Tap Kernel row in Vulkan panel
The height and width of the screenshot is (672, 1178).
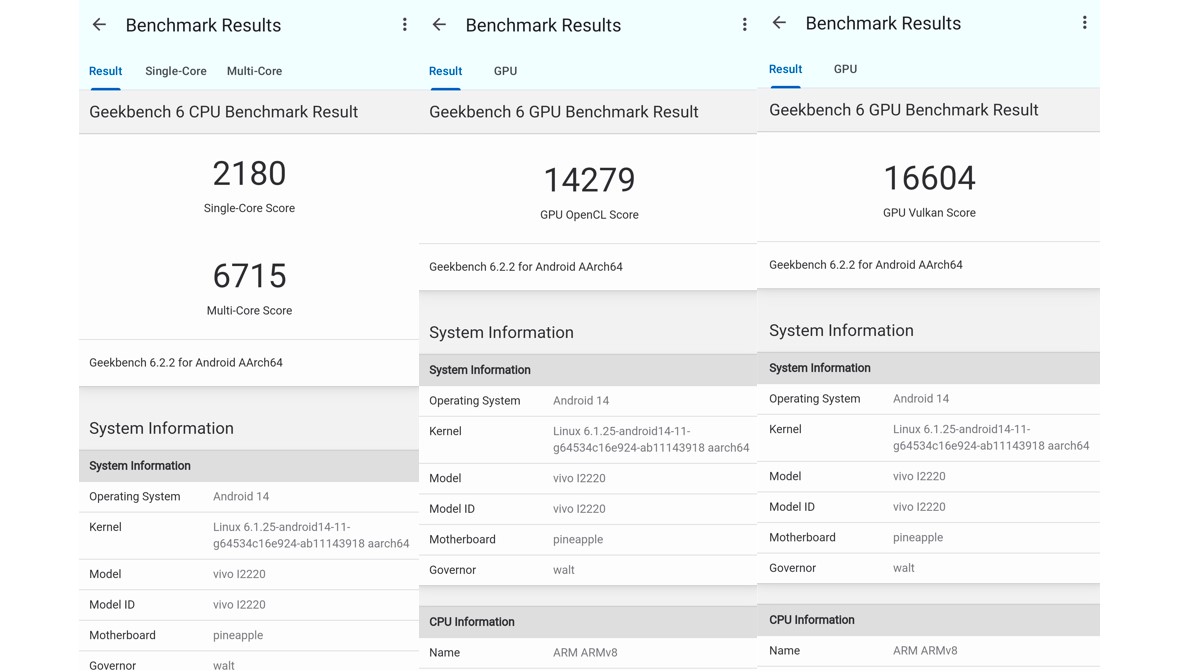pyautogui.click(x=929, y=437)
